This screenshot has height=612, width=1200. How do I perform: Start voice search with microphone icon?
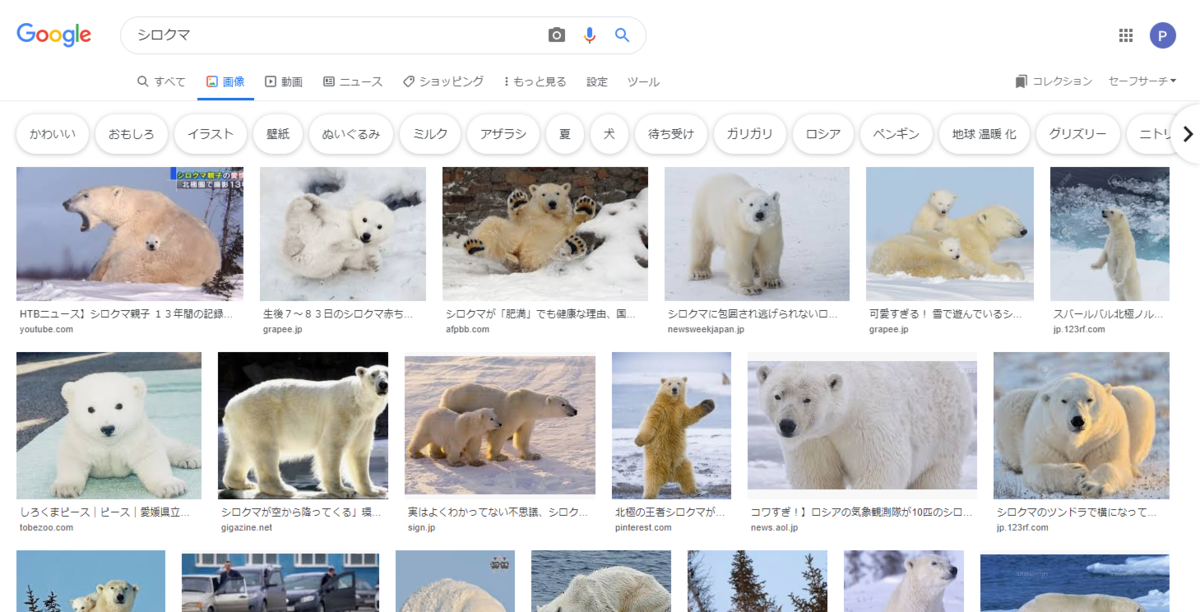(590, 35)
